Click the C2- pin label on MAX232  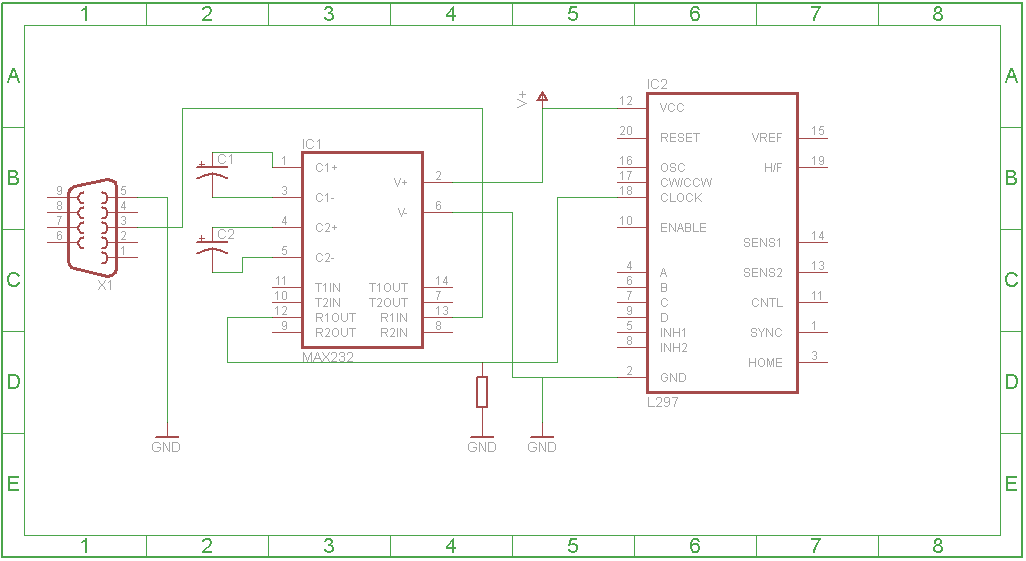tap(325, 258)
